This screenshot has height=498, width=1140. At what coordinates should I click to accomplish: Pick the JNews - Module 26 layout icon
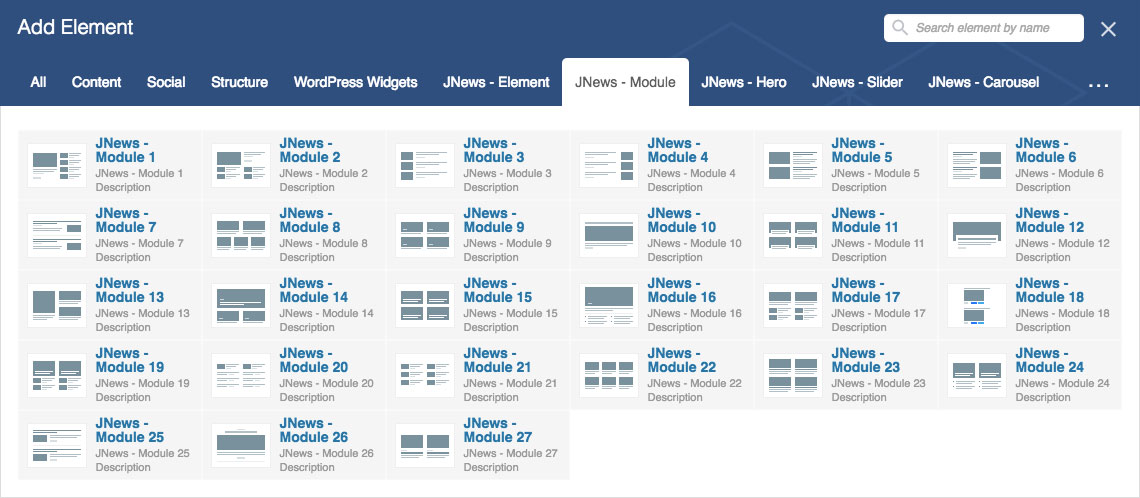coord(241,445)
